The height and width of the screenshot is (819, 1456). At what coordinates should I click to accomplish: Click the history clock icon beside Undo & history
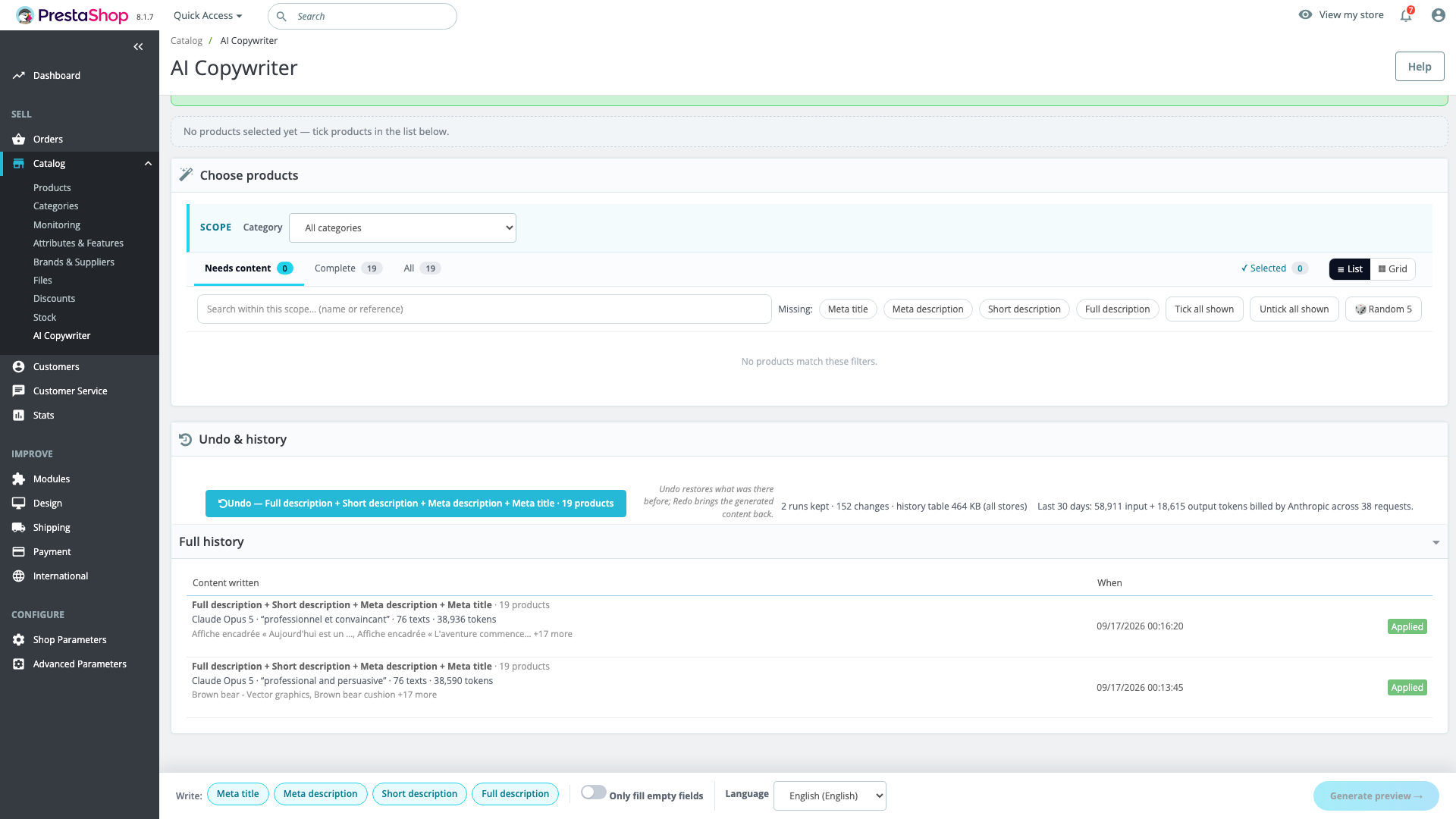[185, 440]
